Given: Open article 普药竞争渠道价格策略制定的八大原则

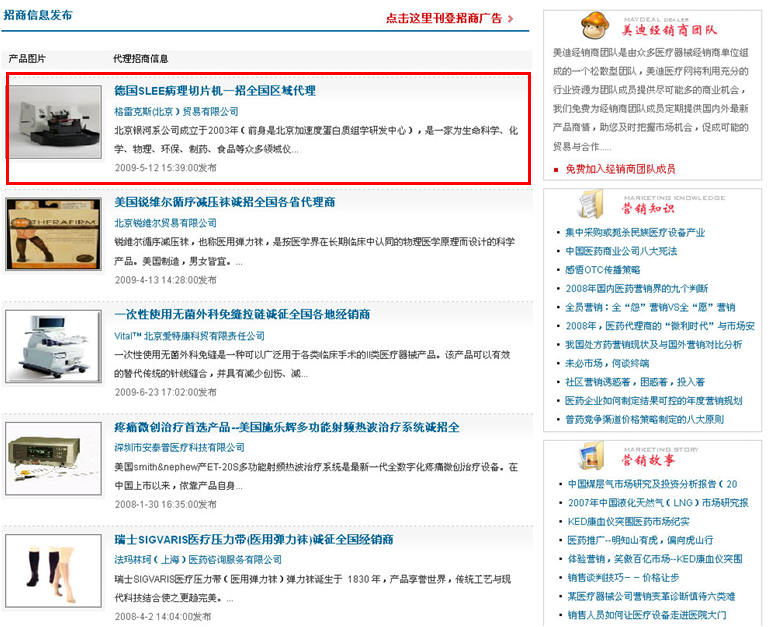Looking at the screenshot, I should tap(644, 420).
